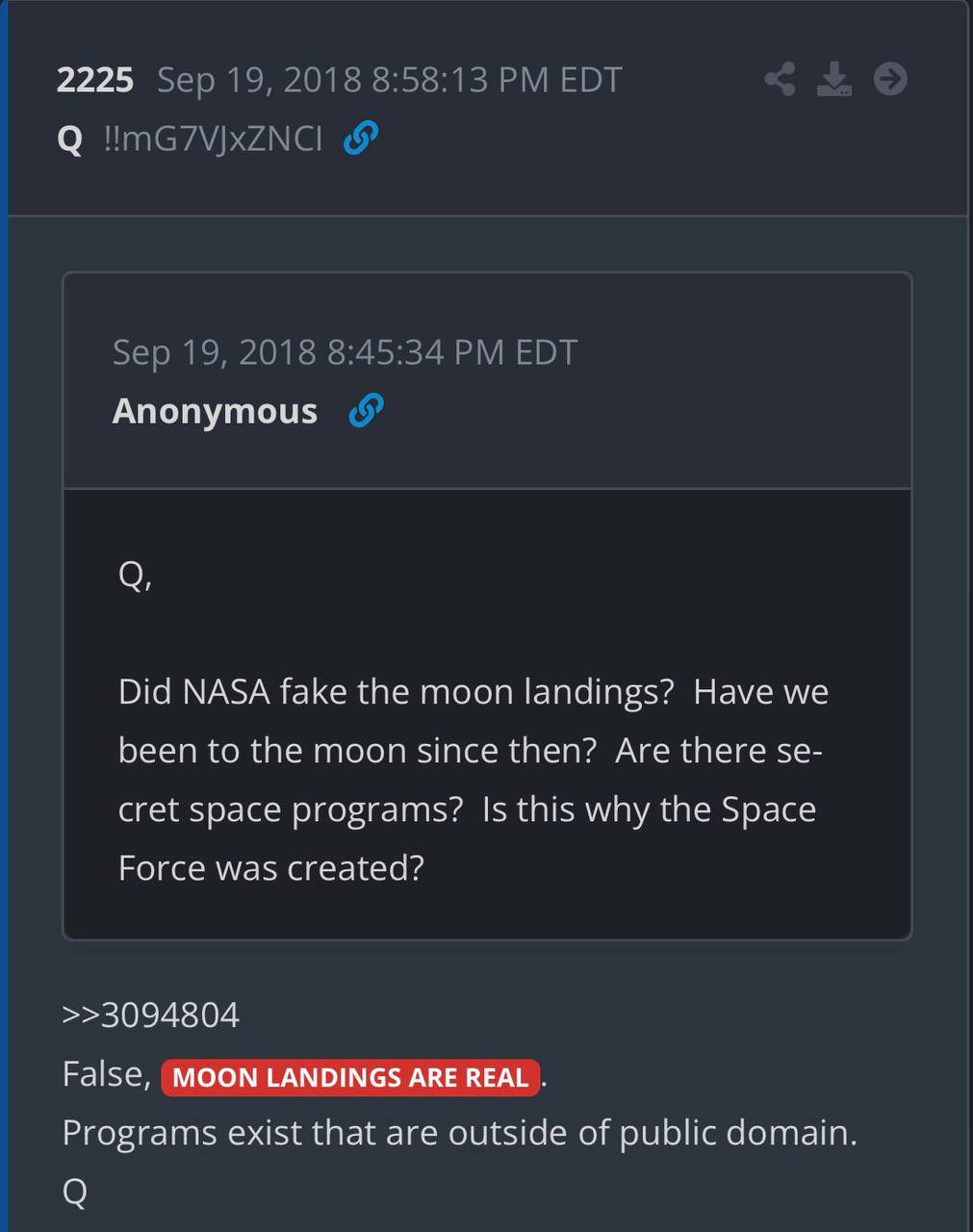
Task: Click the Q author name in header
Action: click(70, 139)
